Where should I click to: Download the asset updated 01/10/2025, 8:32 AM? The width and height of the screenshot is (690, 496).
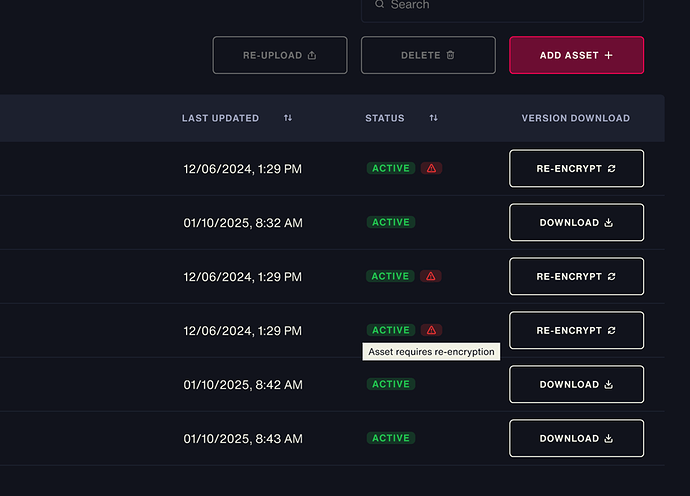point(576,223)
